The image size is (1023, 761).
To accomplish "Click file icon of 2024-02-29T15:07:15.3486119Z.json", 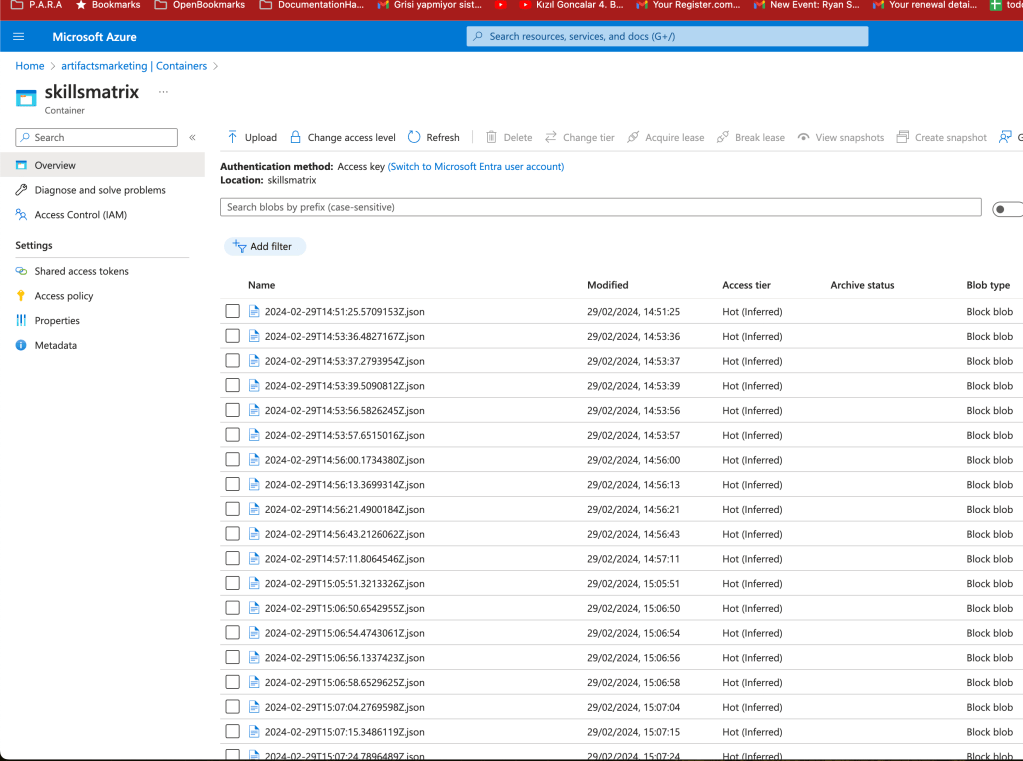I will pos(254,732).
